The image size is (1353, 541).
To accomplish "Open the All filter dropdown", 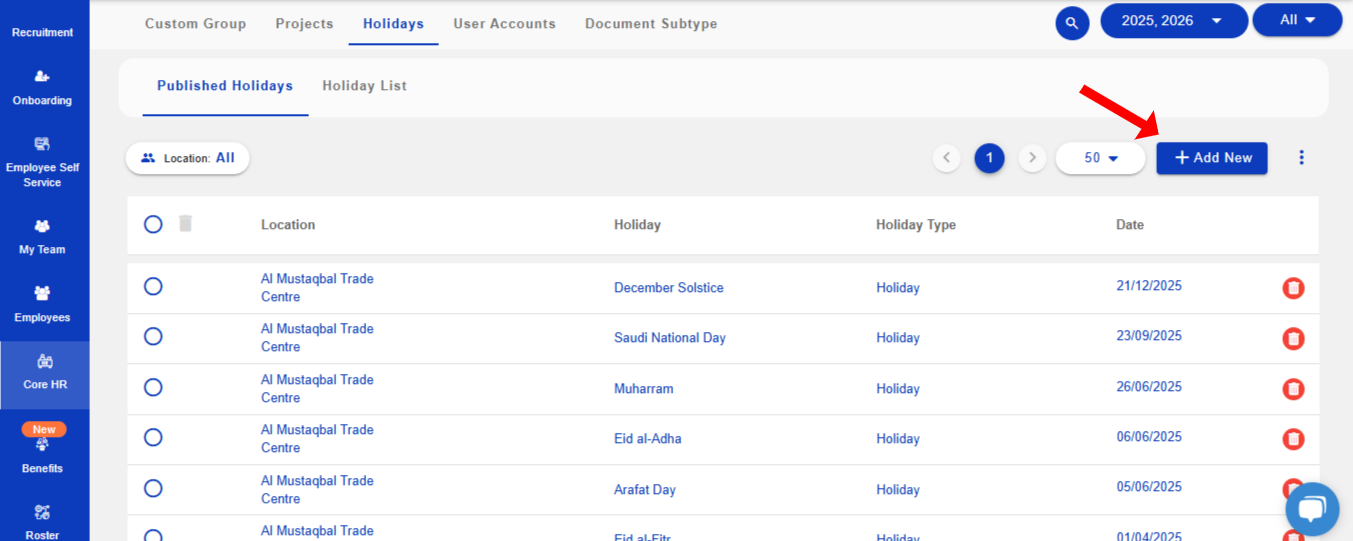I will pos(1297,21).
